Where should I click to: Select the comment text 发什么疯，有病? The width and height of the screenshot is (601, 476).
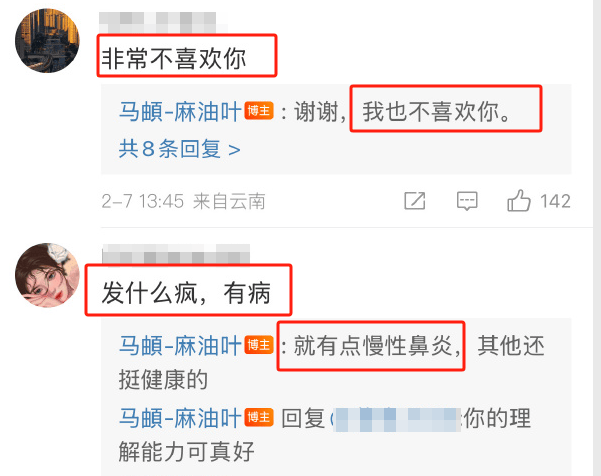pos(186,293)
